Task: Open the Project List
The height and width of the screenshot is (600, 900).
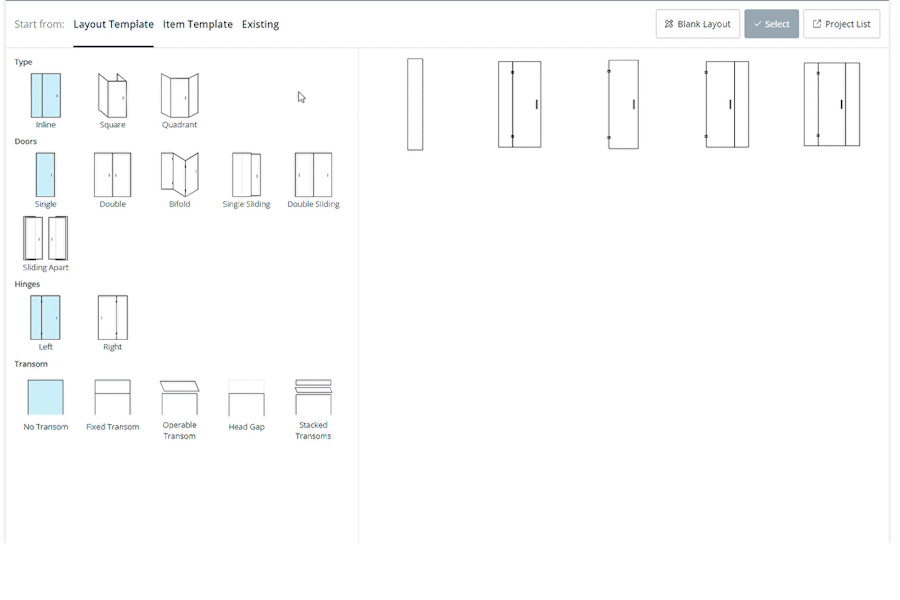Action: (841, 24)
